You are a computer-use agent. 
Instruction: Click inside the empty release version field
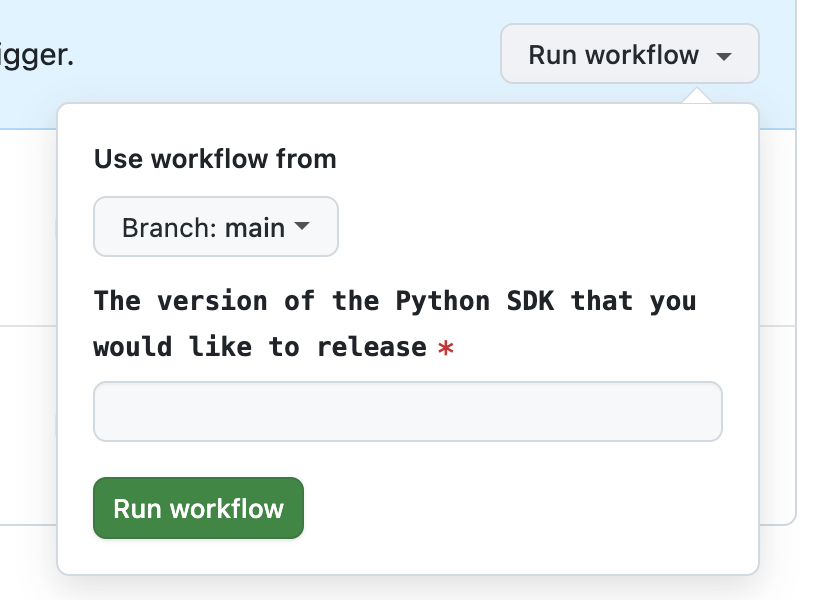(x=407, y=411)
